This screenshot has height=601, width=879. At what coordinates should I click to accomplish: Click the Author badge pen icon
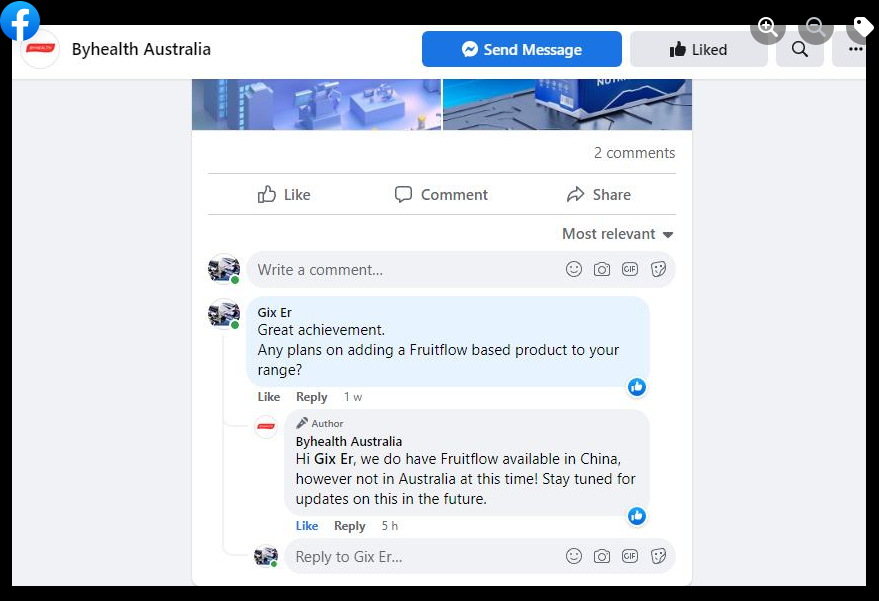pyautogui.click(x=302, y=423)
